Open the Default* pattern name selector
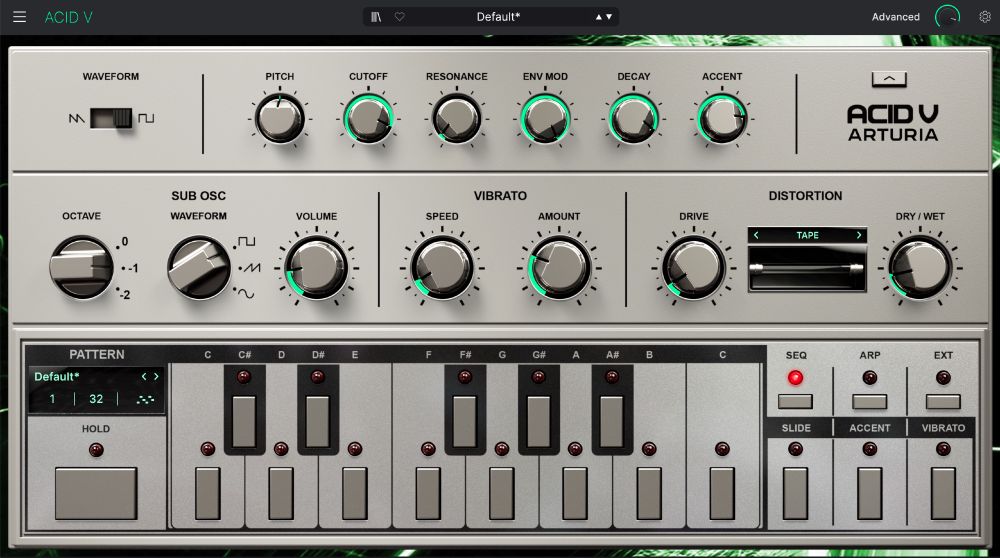The height and width of the screenshot is (558, 1000). 57,377
